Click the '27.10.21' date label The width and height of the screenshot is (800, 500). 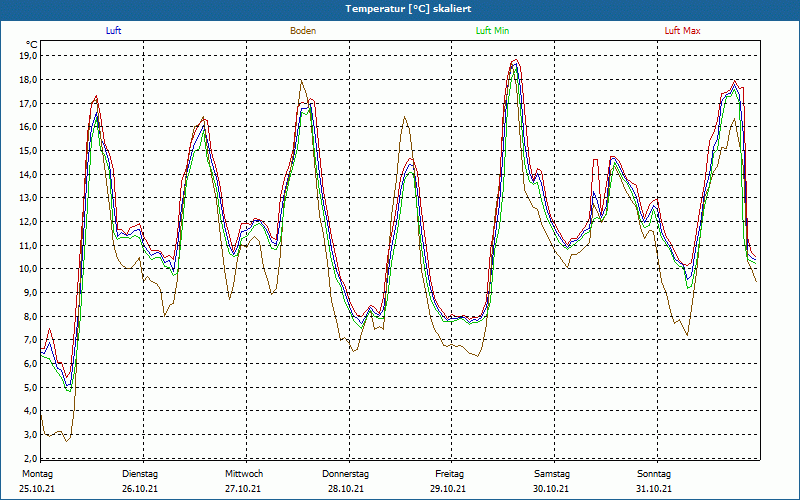(x=243, y=489)
